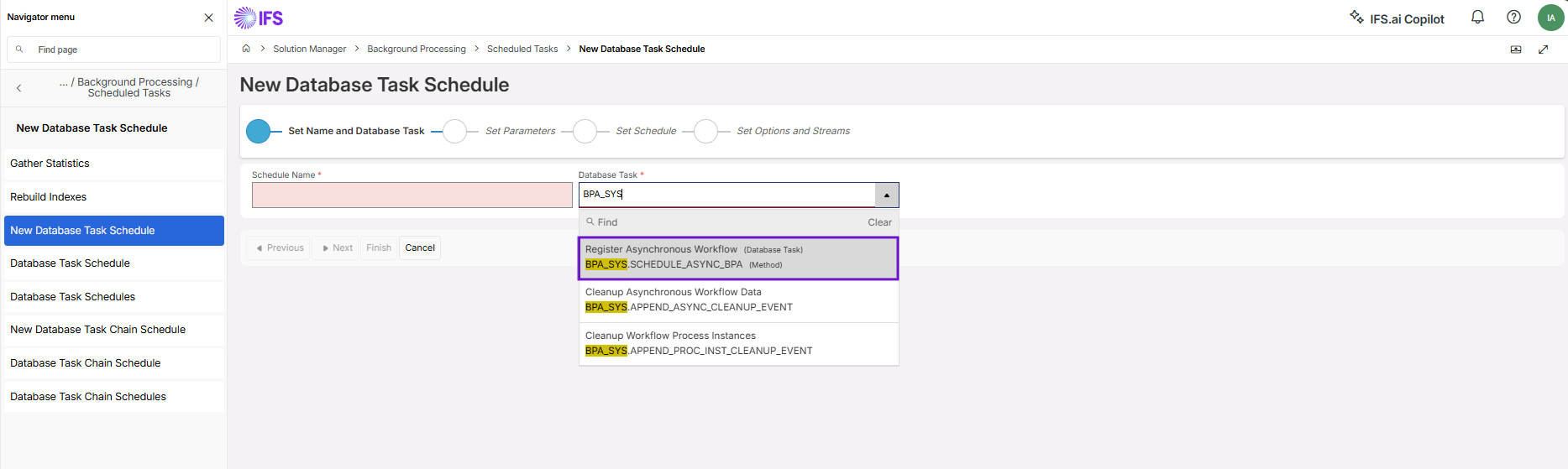Screen dimensions: 1568x469
Task: Open the help question mark icon
Action: point(1513,17)
